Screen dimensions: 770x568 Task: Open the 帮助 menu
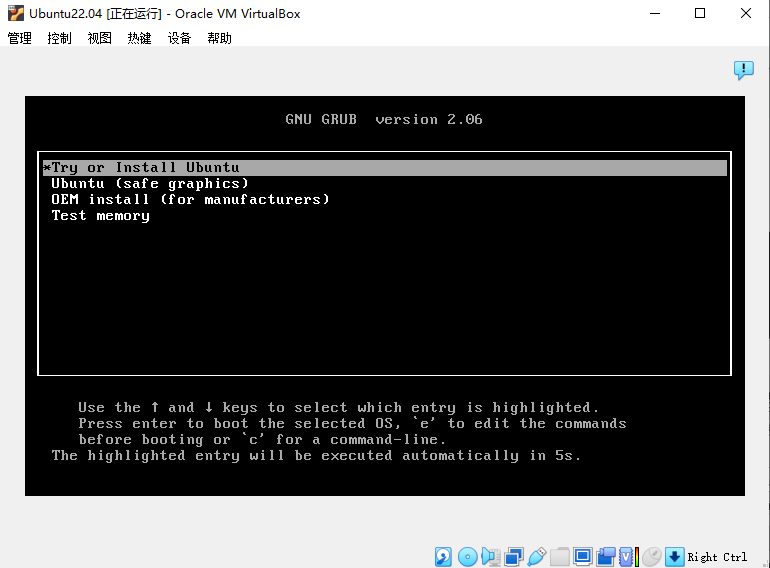pyautogui.click(x=220, y=38)
